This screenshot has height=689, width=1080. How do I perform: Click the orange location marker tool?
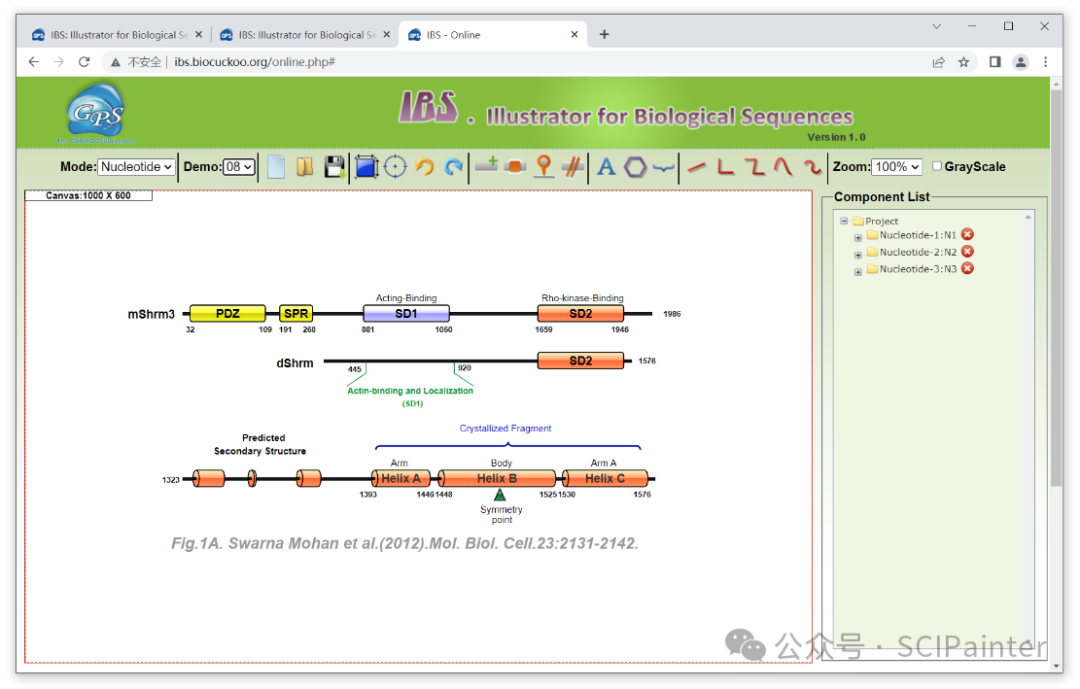click(543, 167)
